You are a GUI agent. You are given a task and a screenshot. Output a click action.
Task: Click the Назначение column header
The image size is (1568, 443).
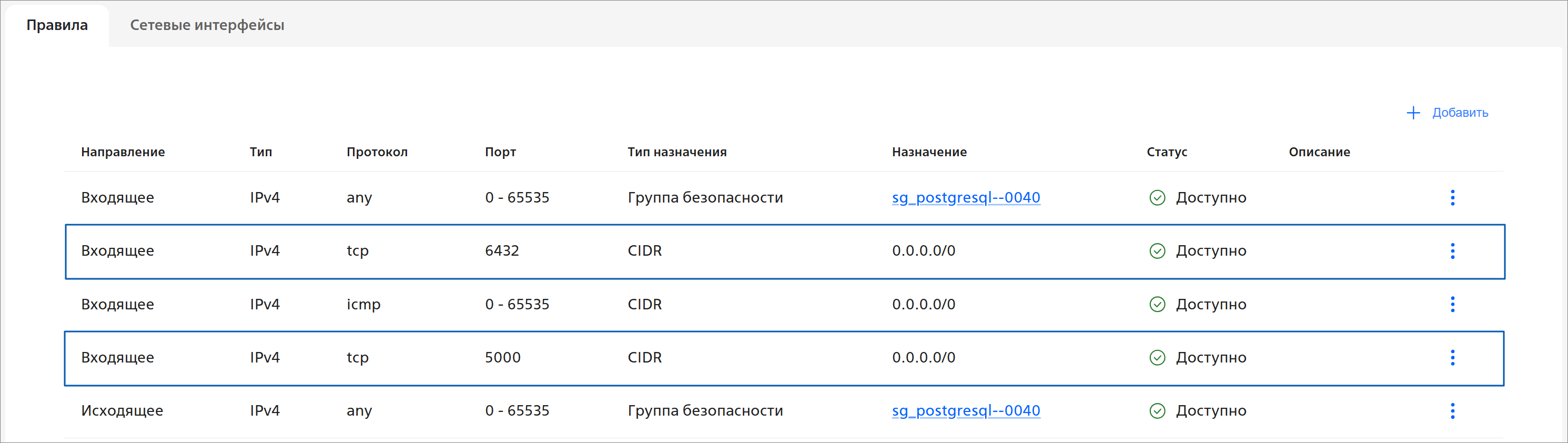tap(929, 152)
